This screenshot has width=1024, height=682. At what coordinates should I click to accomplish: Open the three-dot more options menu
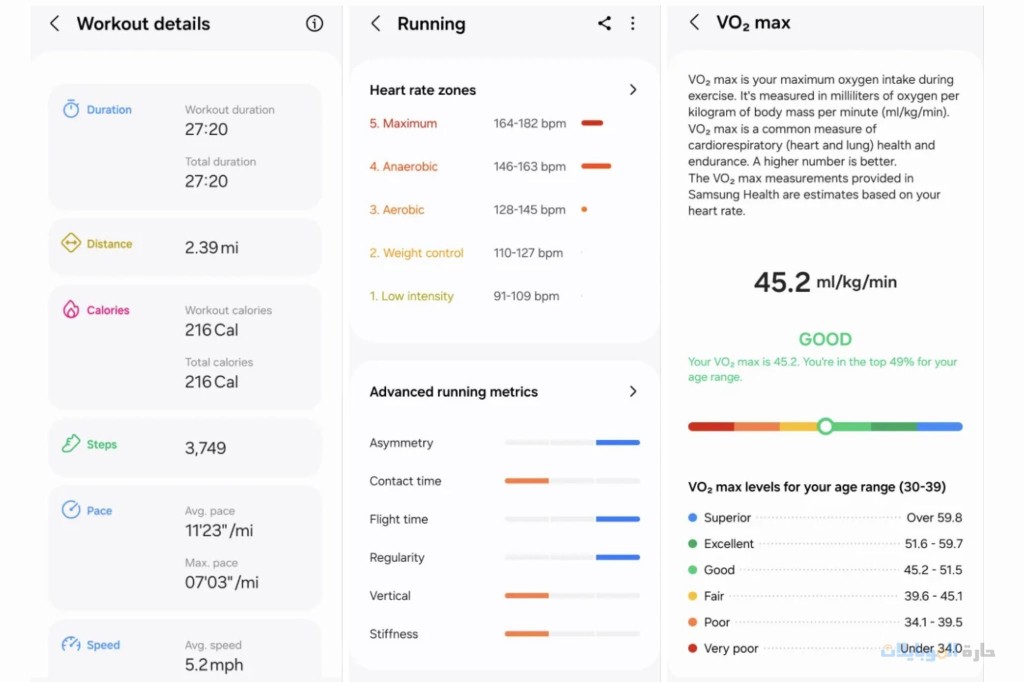633,24
